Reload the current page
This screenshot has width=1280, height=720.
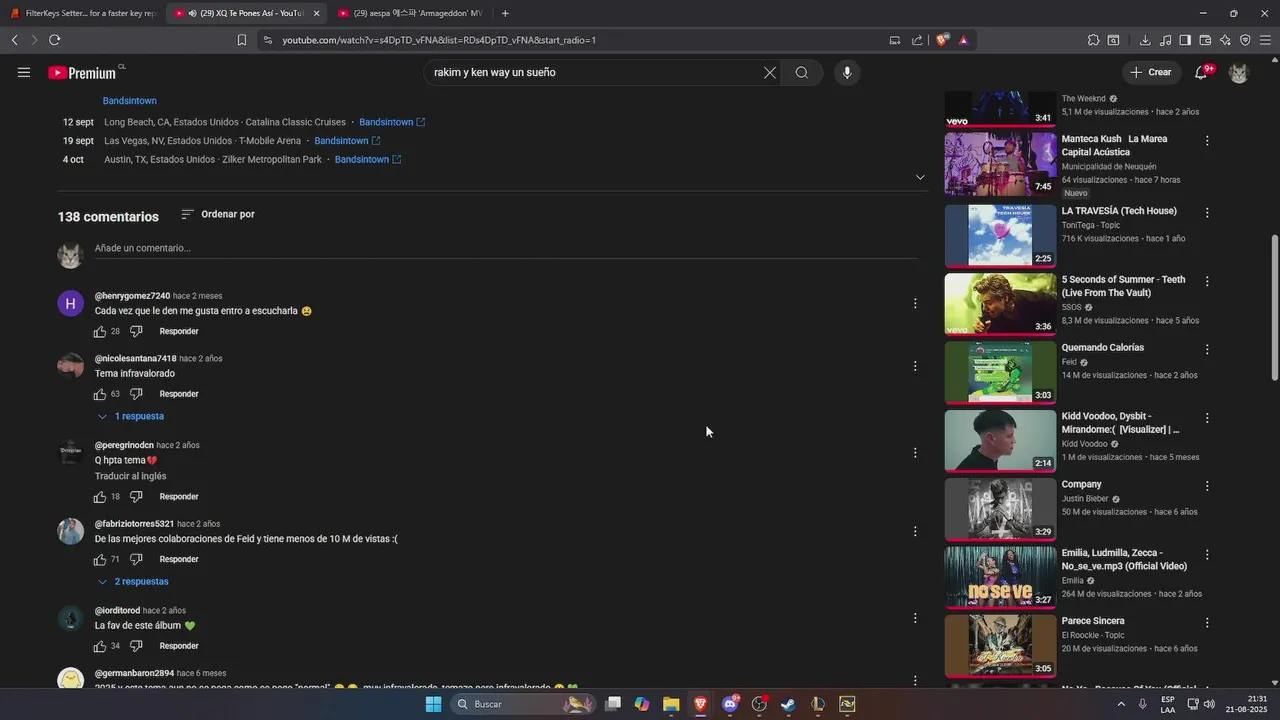(54, 40)
